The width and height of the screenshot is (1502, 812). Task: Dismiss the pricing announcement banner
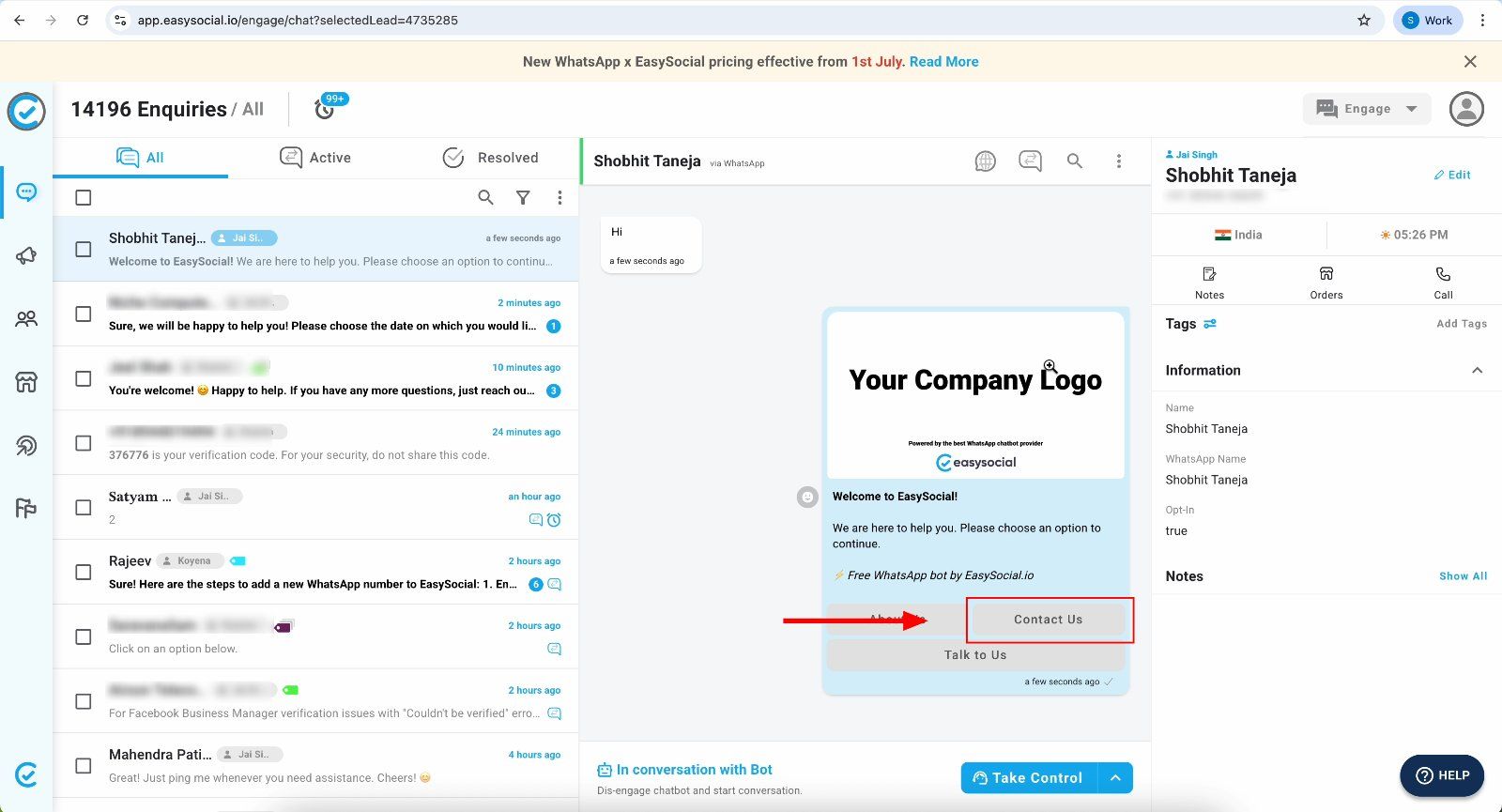click(1470, 61)
